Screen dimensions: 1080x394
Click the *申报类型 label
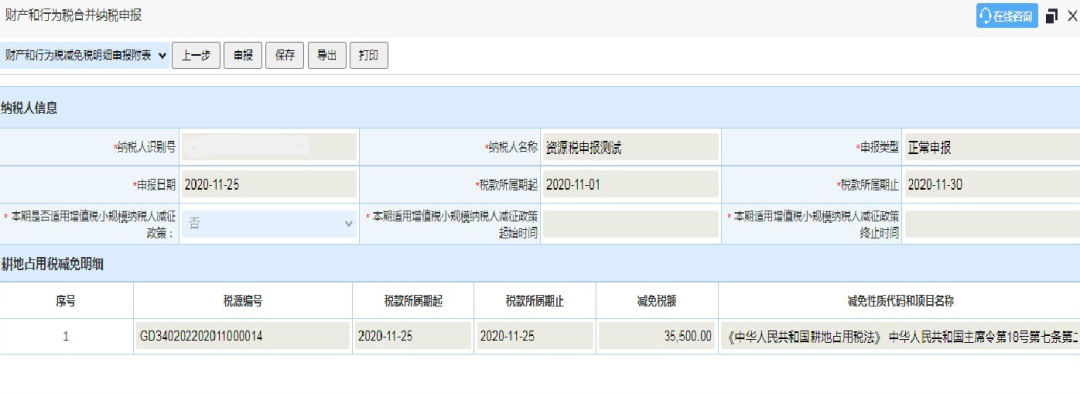(x=878, y=147)
